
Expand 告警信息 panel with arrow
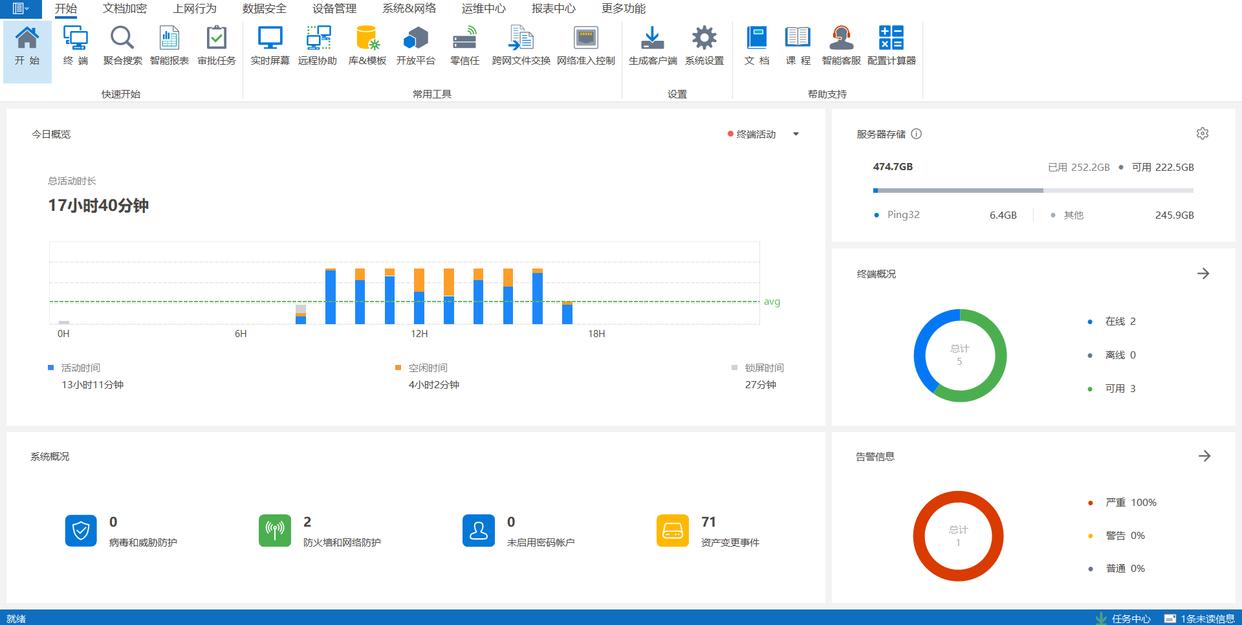tap(1204, 456)
